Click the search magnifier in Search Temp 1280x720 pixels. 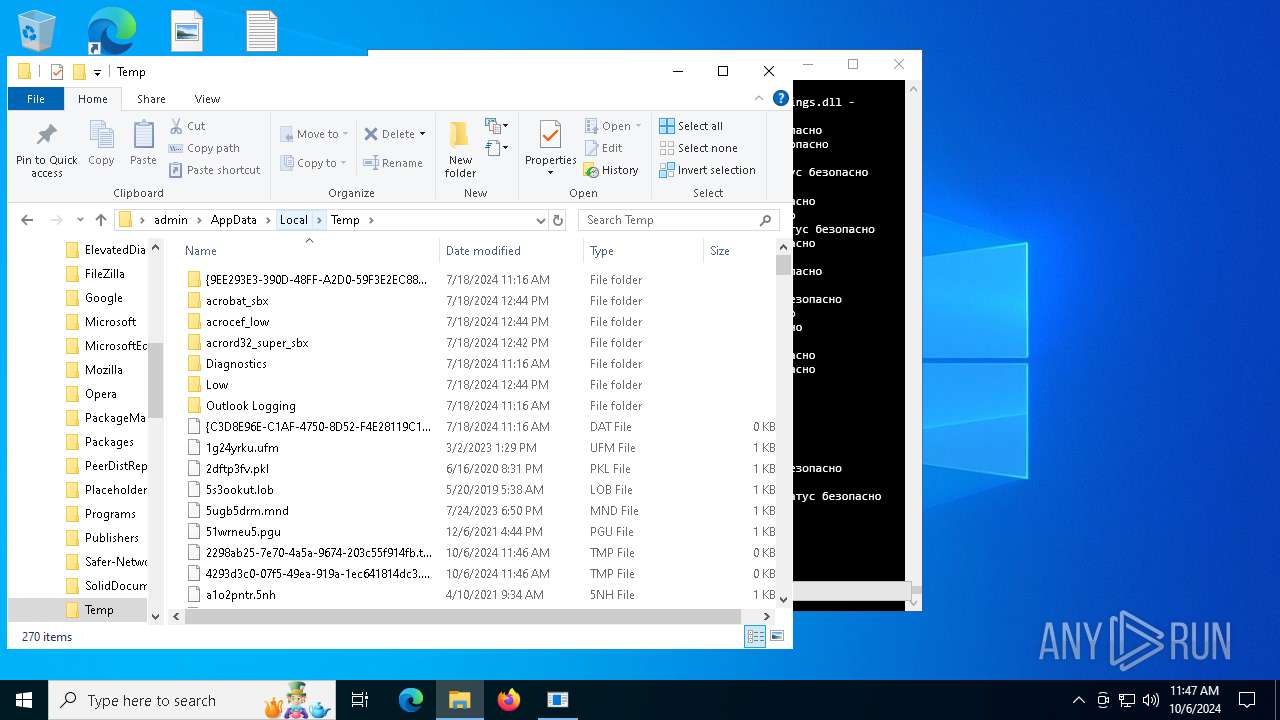766,220
